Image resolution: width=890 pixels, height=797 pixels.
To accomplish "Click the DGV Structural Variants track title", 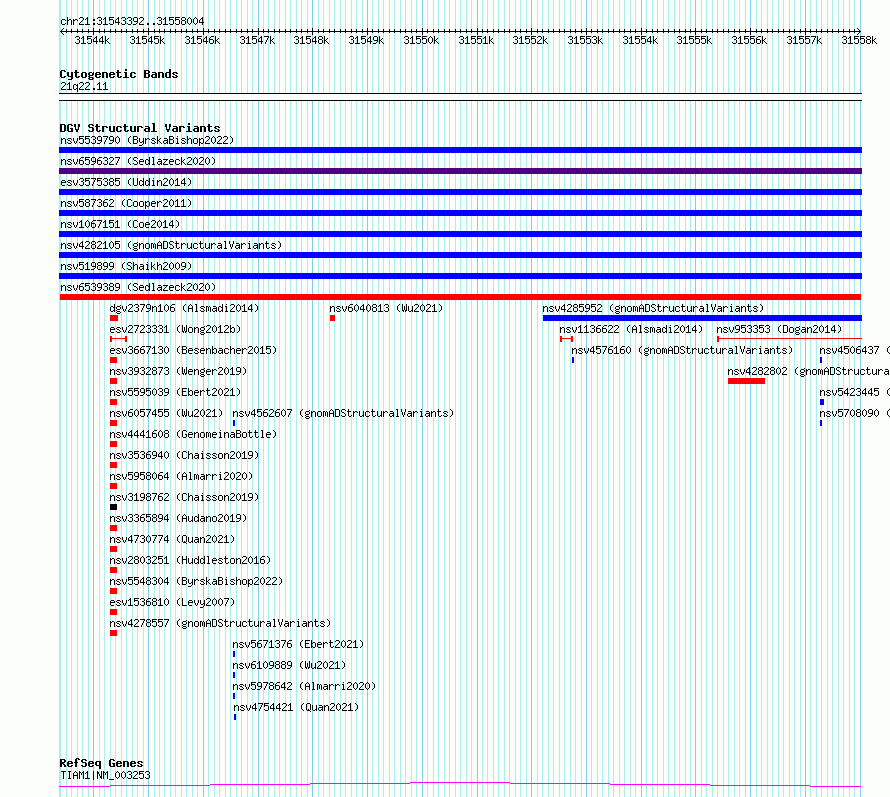I will coord(140,128).
